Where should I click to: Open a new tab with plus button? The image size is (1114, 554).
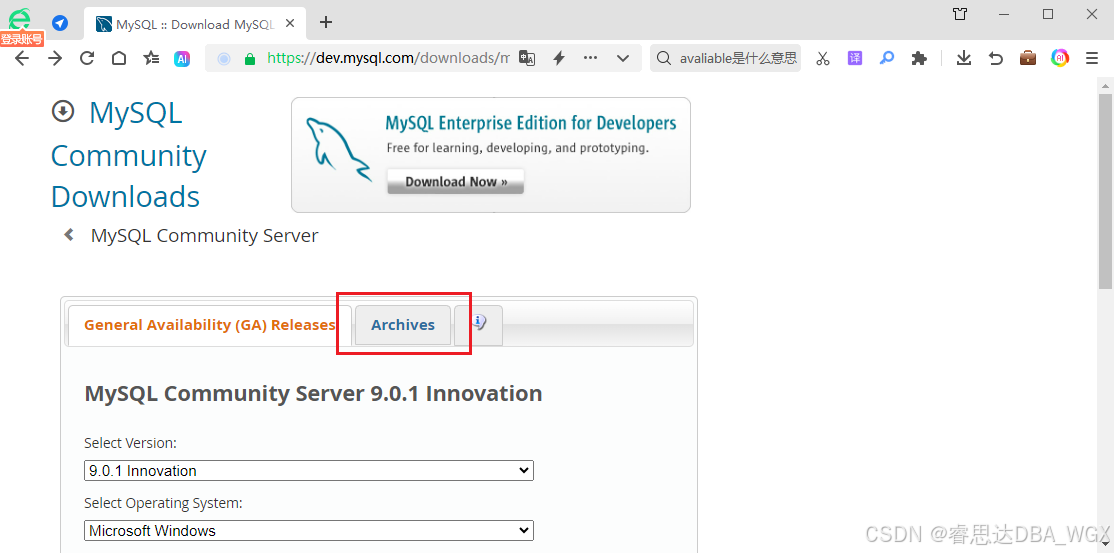pyautogui.click(x=325, y=23)
